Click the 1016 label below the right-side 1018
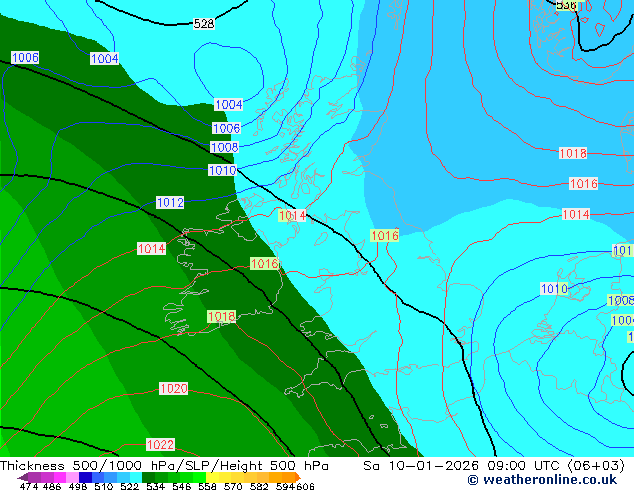Image resolution: width=634 pixels, height=490 pixels. pos(583,184)
